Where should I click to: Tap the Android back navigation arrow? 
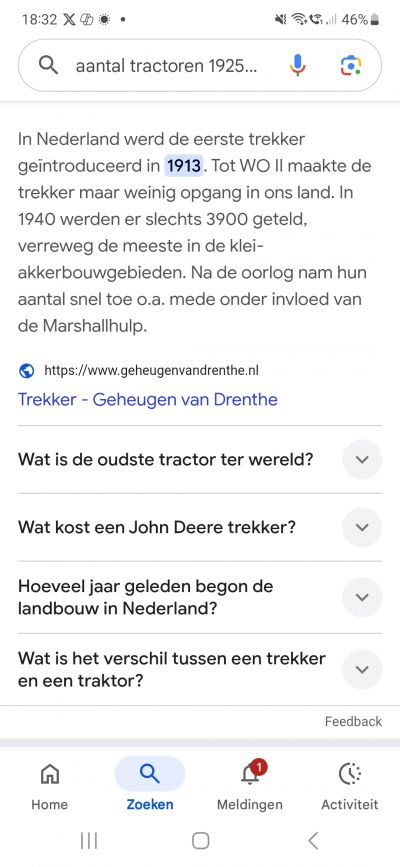coord(313,841)
